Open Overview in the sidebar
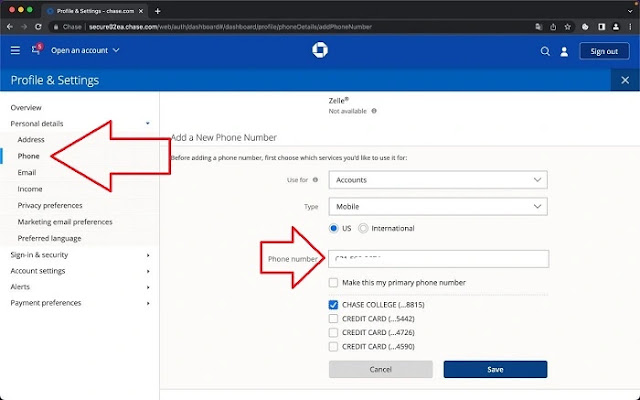 26,108
